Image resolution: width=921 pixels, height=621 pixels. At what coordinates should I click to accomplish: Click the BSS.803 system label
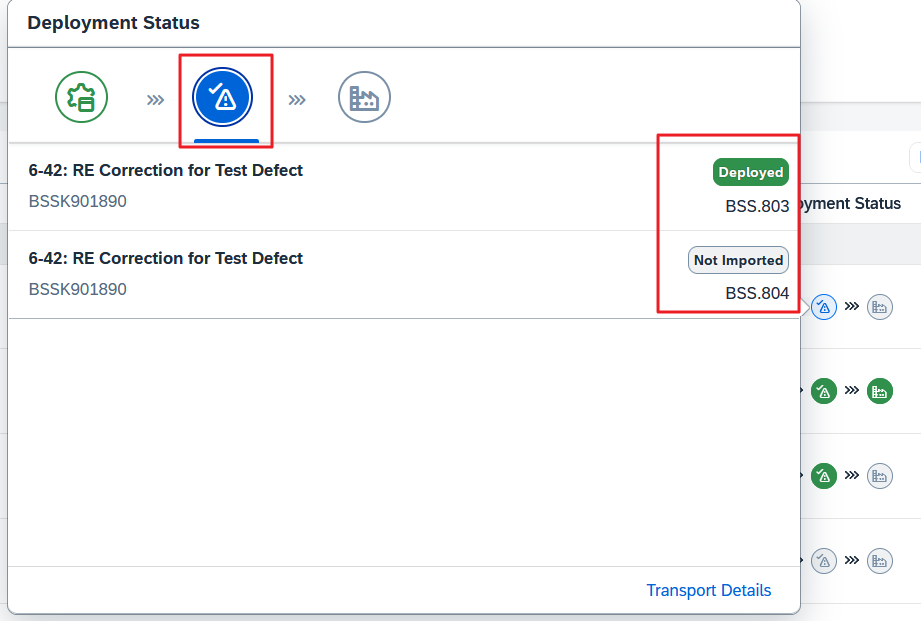(757, 207)
